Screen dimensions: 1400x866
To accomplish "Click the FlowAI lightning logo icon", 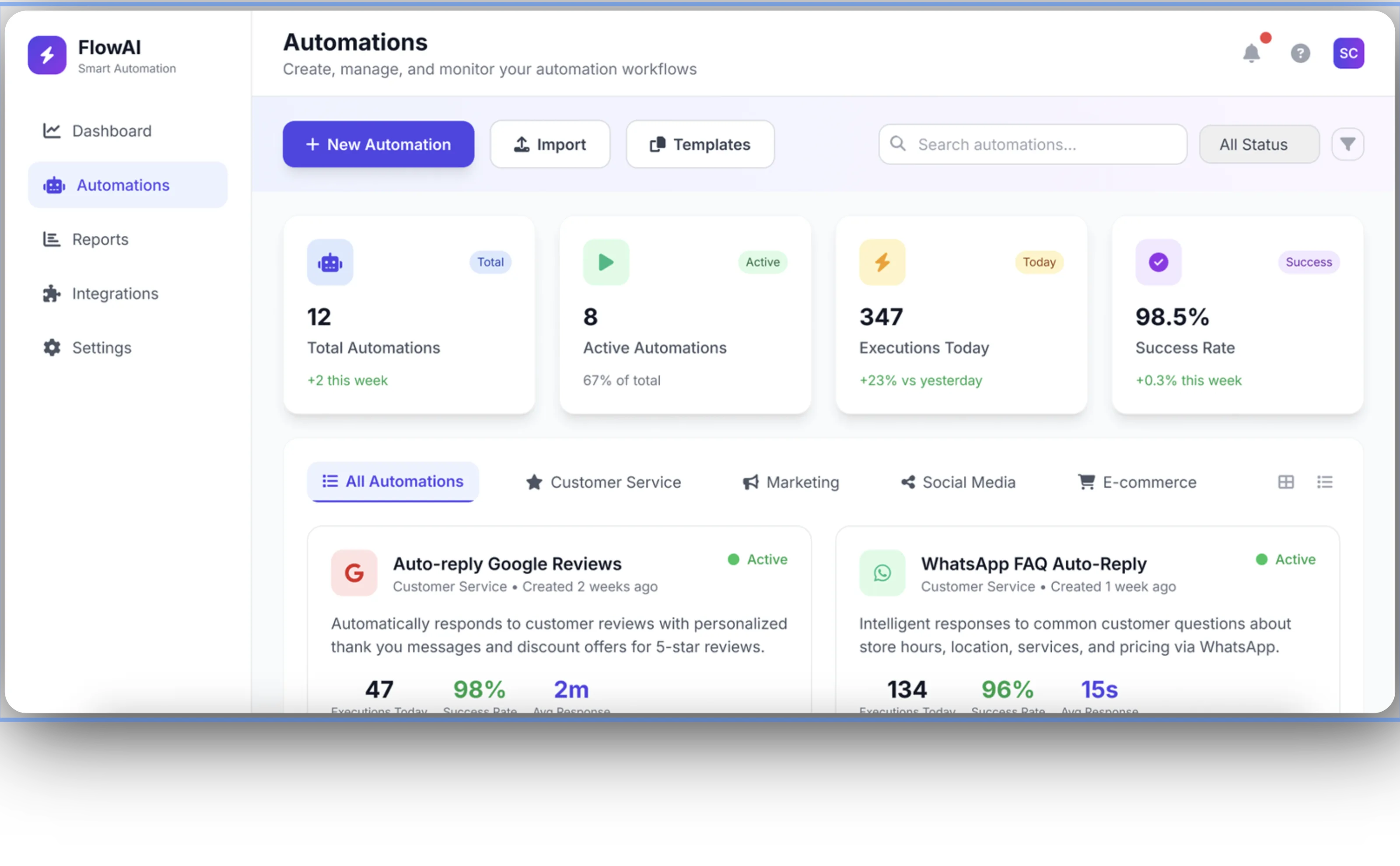I will tap(47, 55).
